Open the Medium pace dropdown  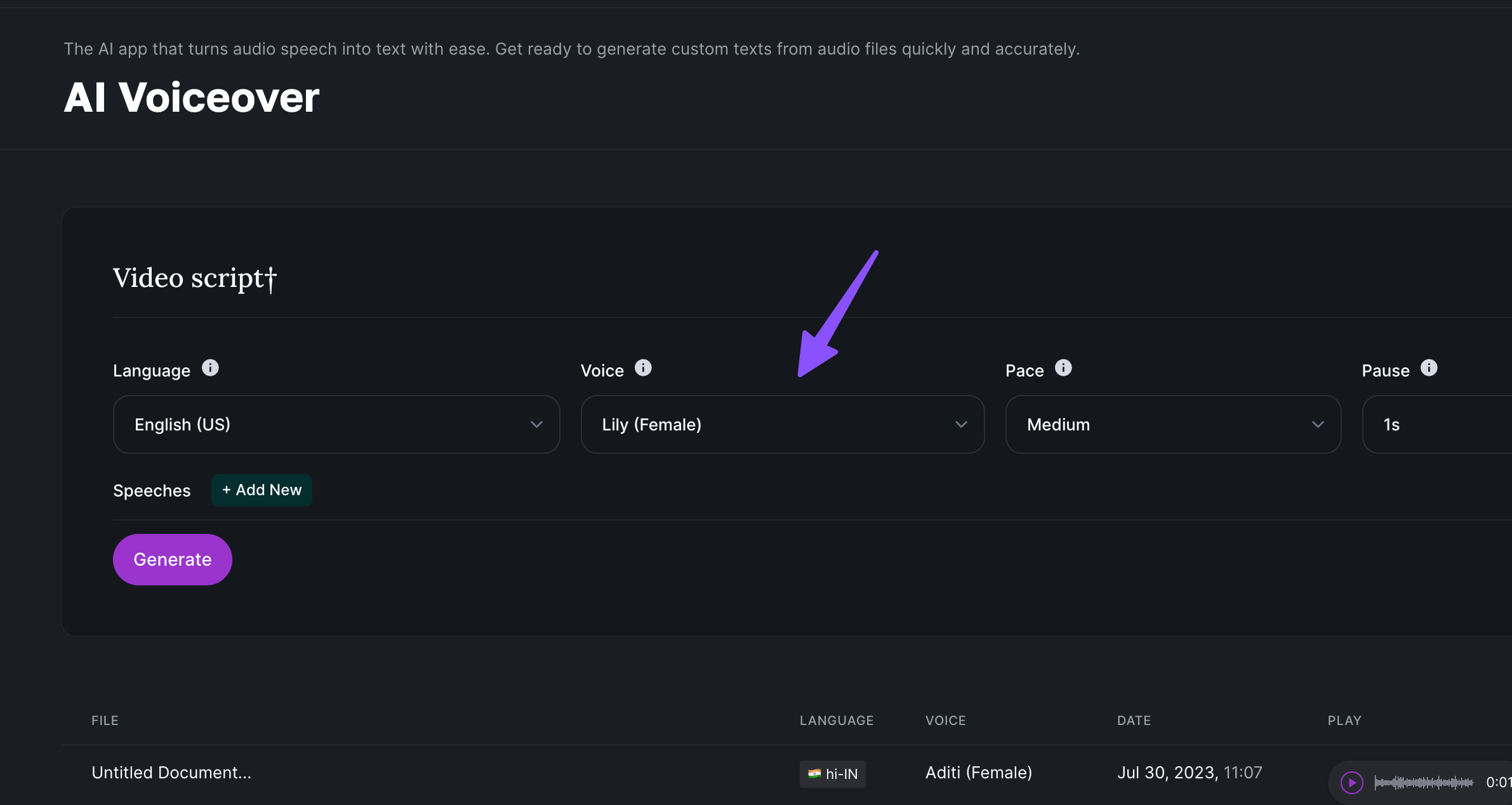[1172, 424]
